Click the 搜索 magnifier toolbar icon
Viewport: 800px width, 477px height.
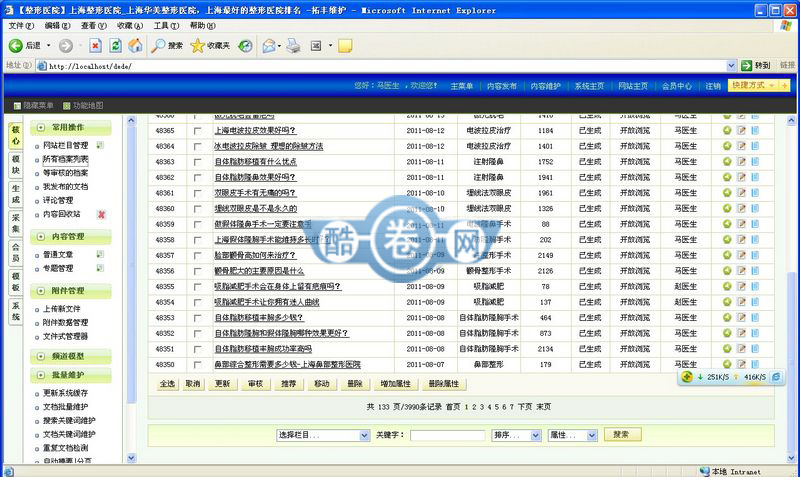click(x=159, y=46)
